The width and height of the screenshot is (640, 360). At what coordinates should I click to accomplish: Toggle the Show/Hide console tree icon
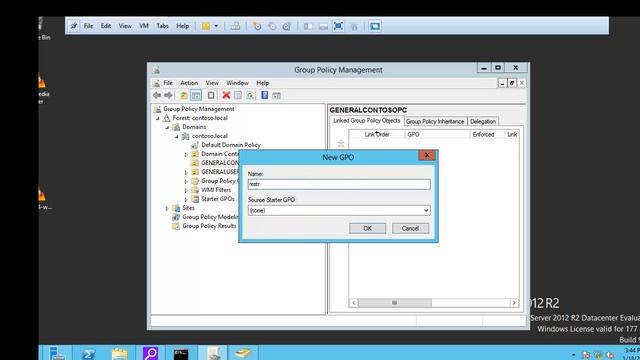(x=196, y=96)
